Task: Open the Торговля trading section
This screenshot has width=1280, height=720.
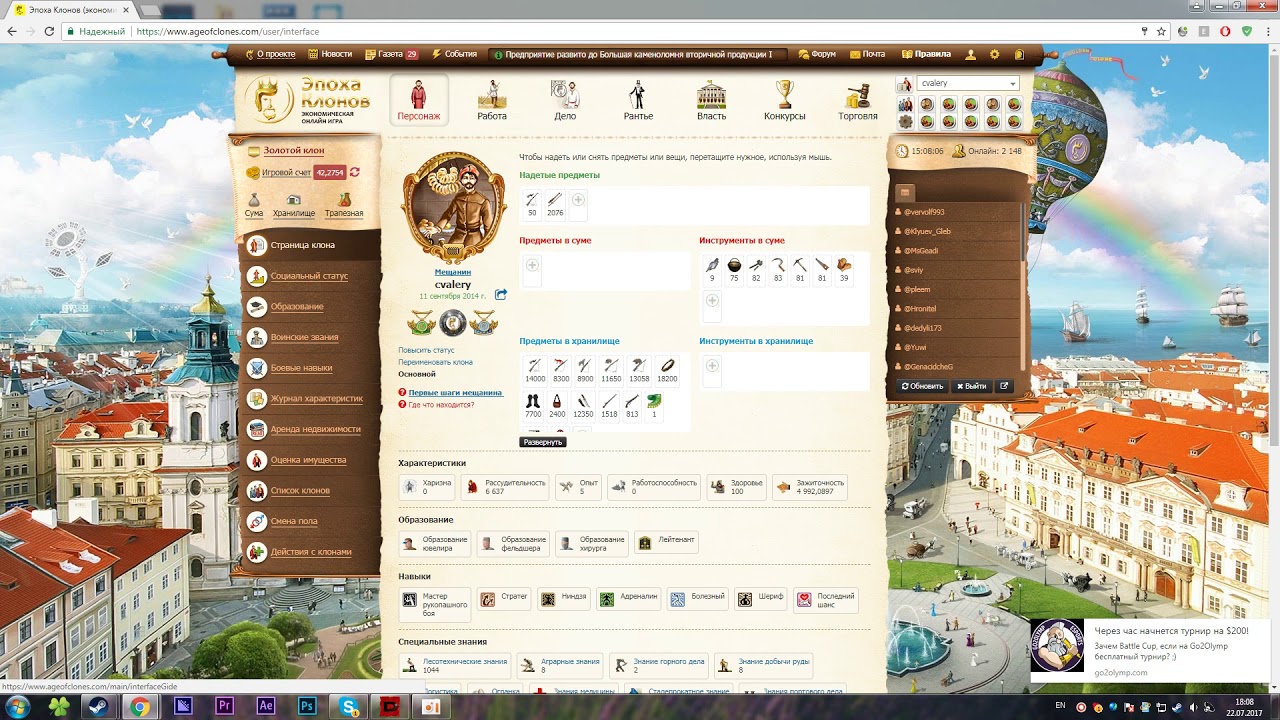Action: (x=858, y=100)
